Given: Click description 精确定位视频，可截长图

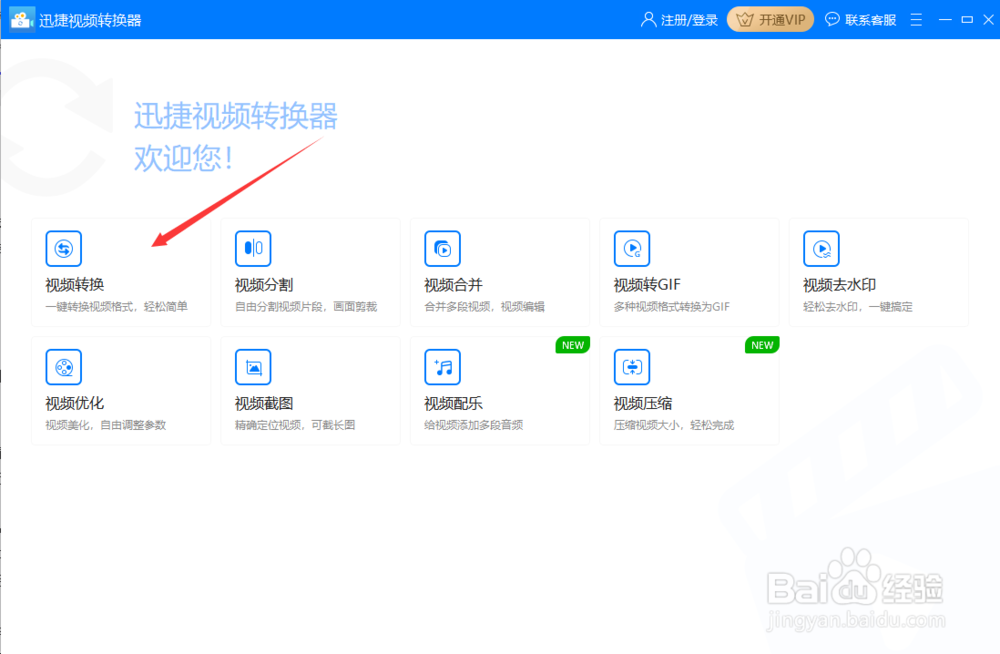Looking at the screenshot, I should (x=295, y=425).
